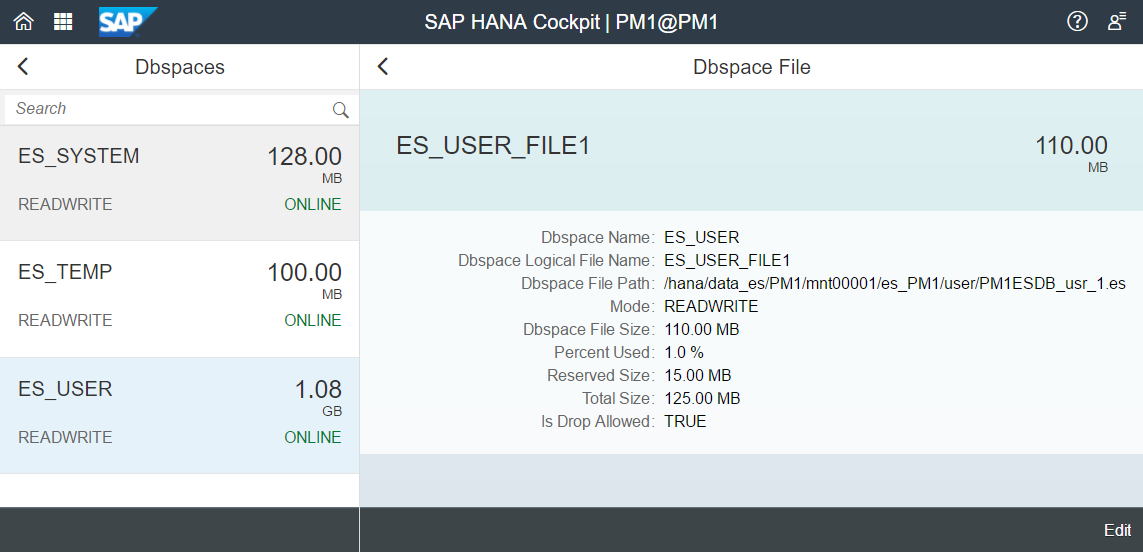
Task: Click the SAP HANA Cockpit title text
Action: tap(572, 22)
